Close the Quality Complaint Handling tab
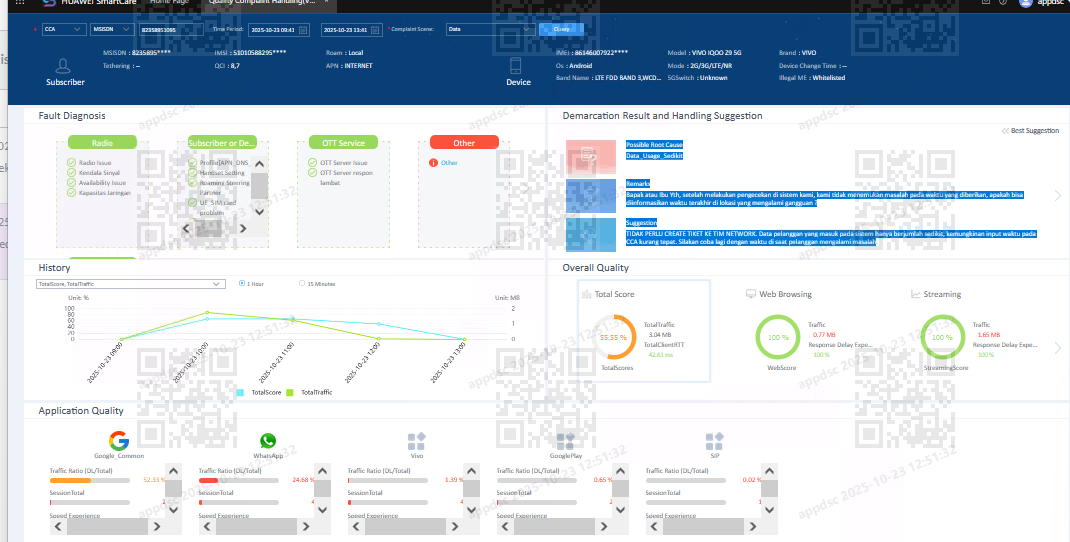The width and height of the screenshot is (1070, 542). click(326, 3)
